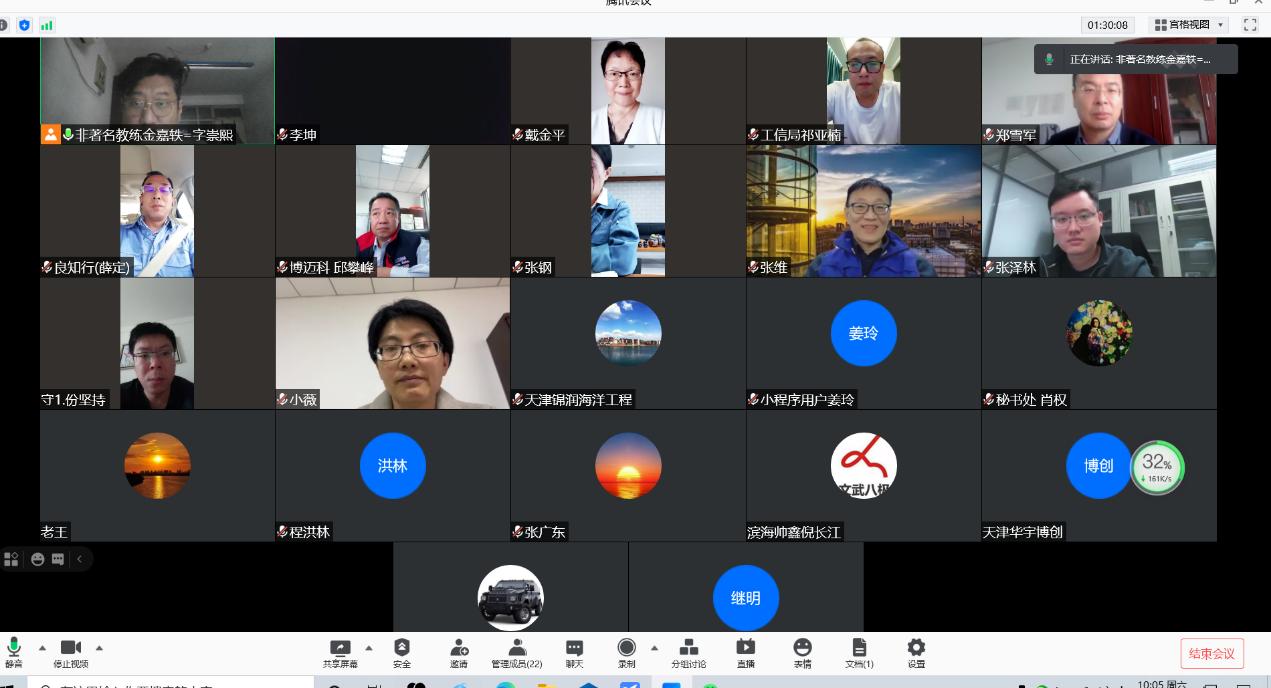Click the smiley icon in floating toolbar
This screenshot has width=1271, height=688.
[38, 559]
